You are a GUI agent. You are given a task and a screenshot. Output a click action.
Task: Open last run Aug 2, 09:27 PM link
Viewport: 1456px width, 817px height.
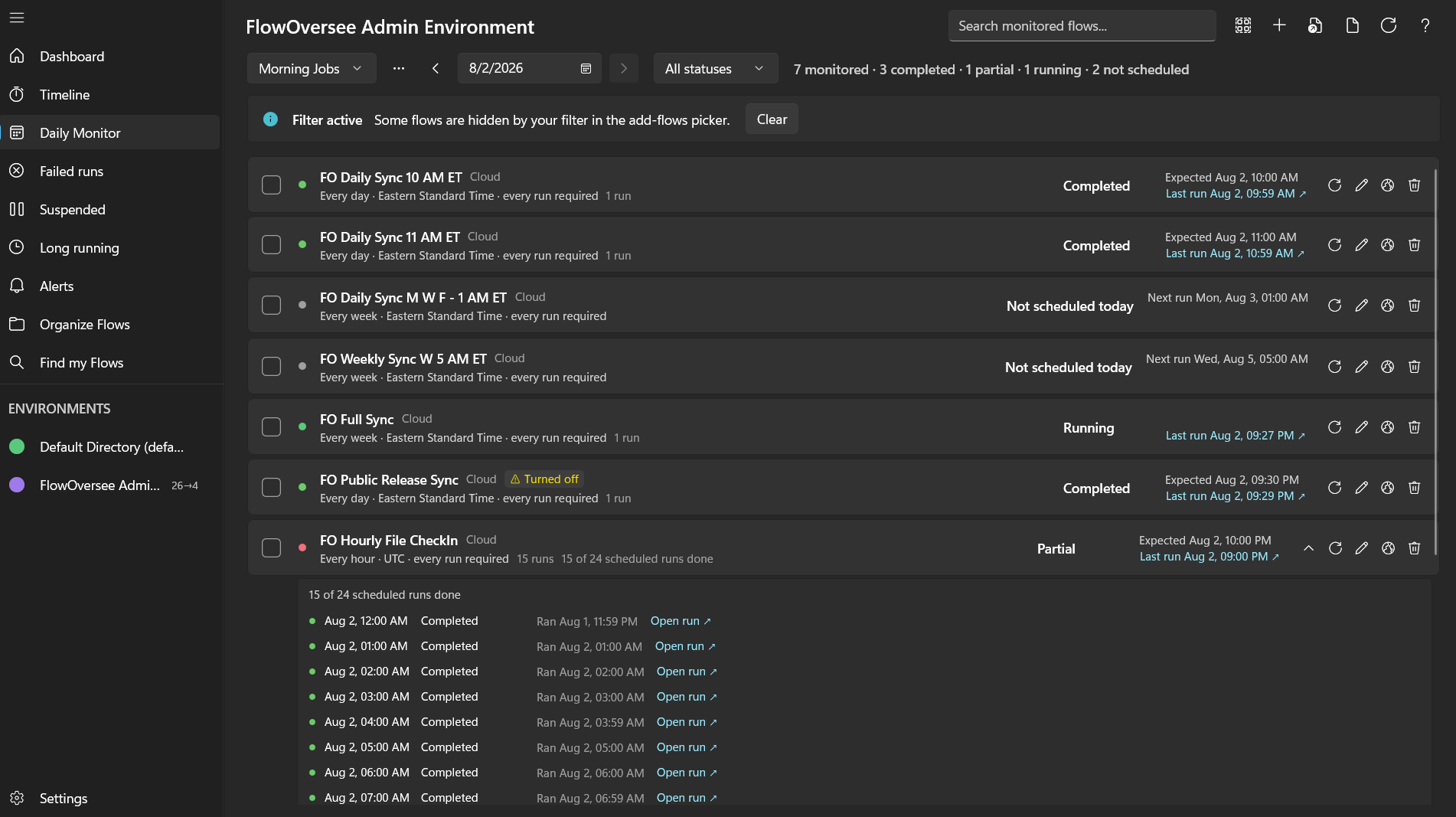(1236, 436)
